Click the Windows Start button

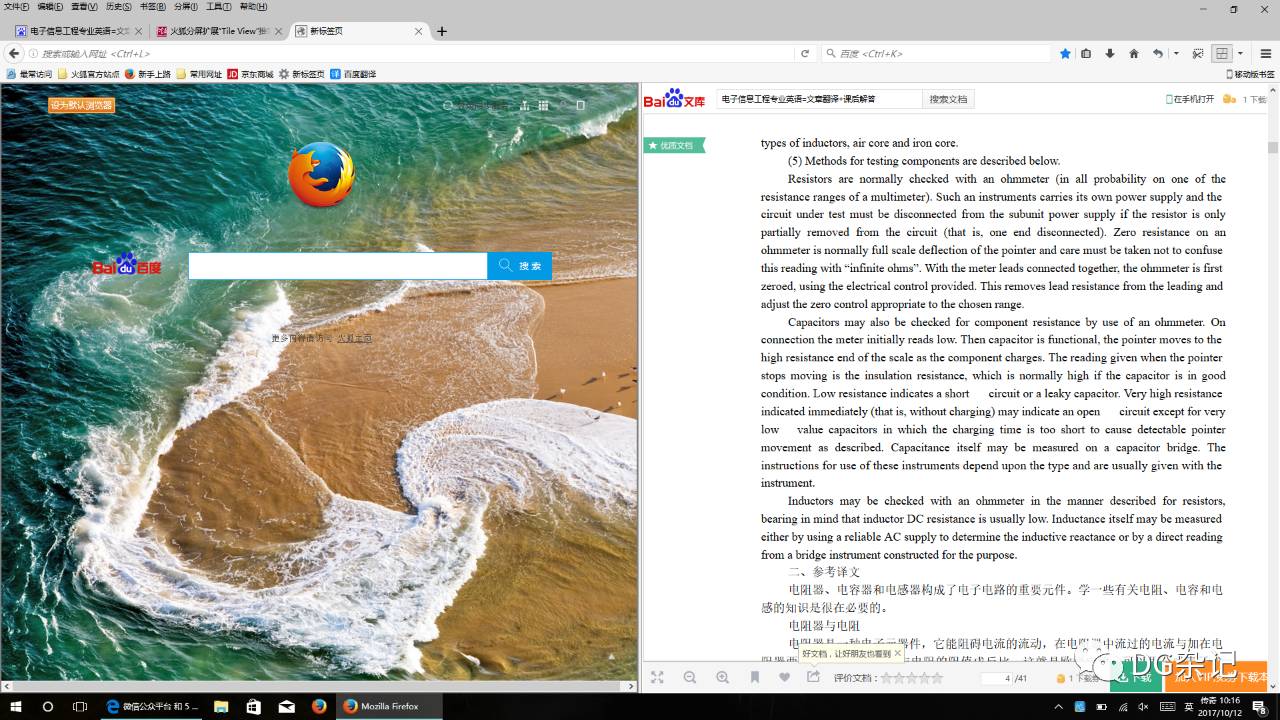[16, 706]
